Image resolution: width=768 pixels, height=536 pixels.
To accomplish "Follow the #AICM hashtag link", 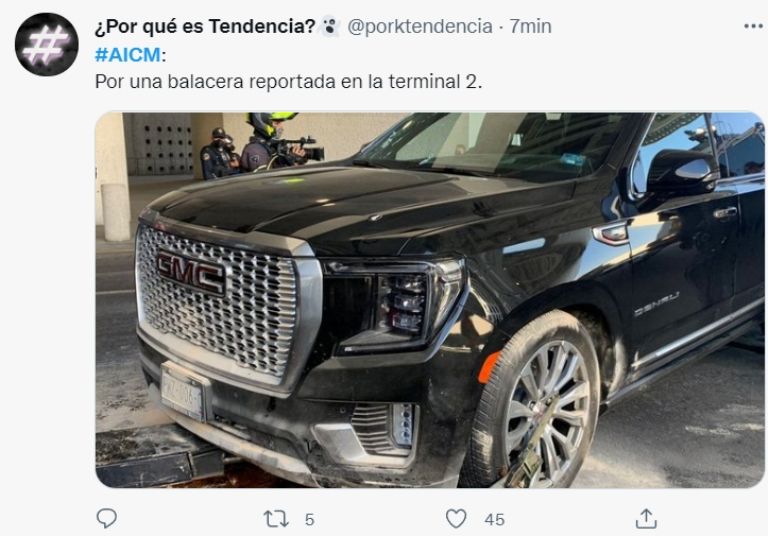I will pos(127,54).
